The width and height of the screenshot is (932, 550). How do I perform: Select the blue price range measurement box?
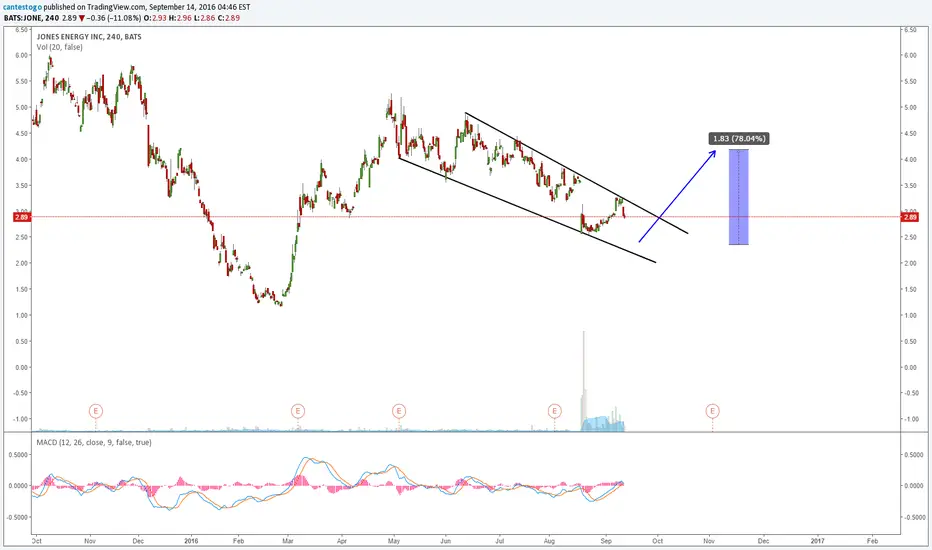tap(739, 197)
